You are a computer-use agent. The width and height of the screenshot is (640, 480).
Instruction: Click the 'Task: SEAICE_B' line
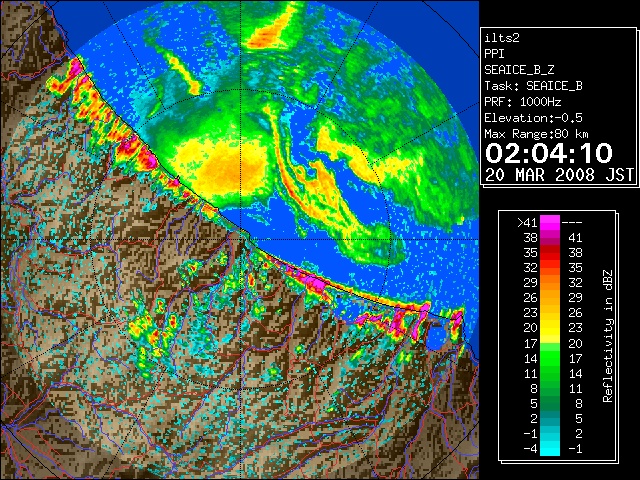pos(533,86)
